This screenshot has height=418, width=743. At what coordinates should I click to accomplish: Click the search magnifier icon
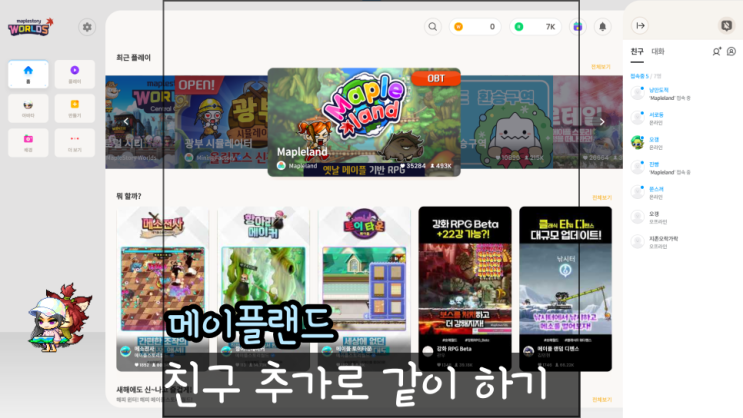point(433,27)
